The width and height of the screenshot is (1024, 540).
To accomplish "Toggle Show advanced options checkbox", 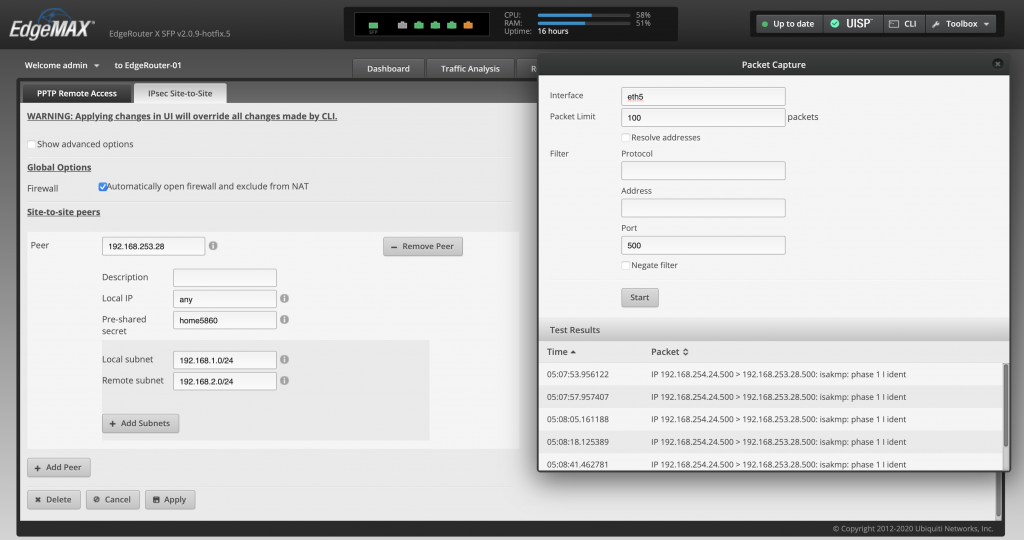I will tap(31, 144).
